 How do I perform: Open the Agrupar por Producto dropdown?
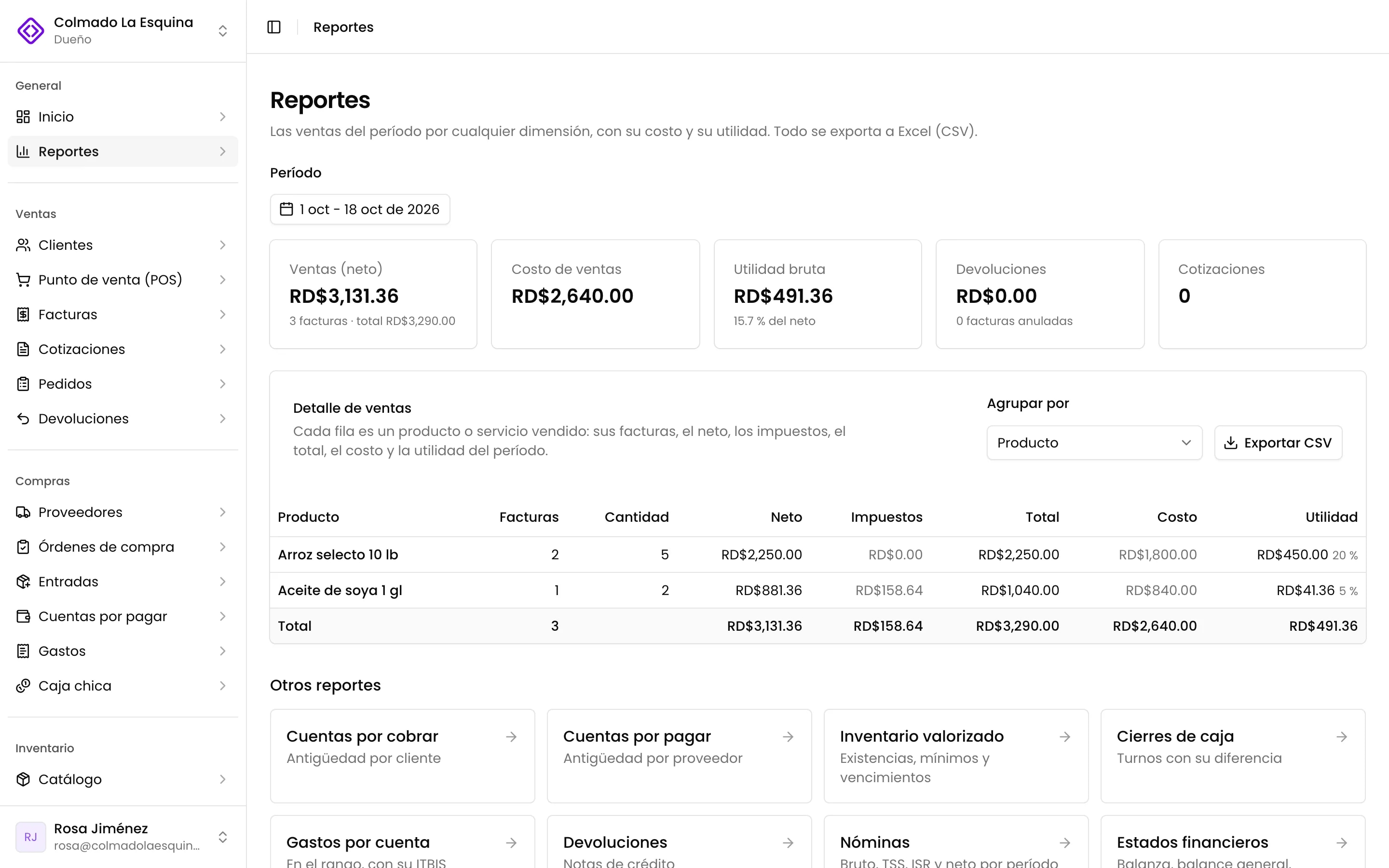coord(1094,443)
